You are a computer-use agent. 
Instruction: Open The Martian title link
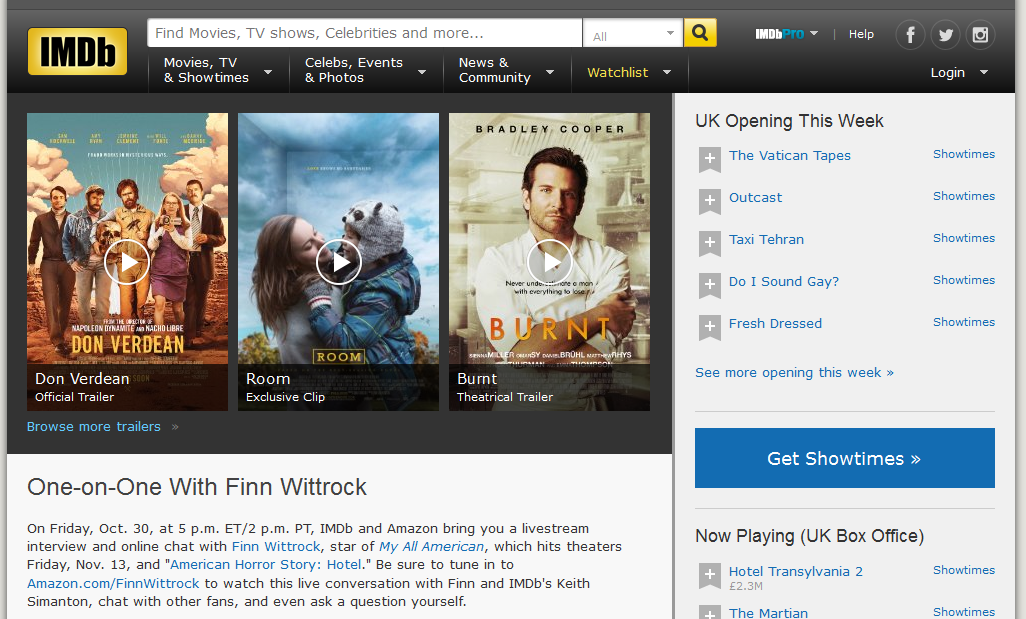pyautogui.click(x=768, y=612)
